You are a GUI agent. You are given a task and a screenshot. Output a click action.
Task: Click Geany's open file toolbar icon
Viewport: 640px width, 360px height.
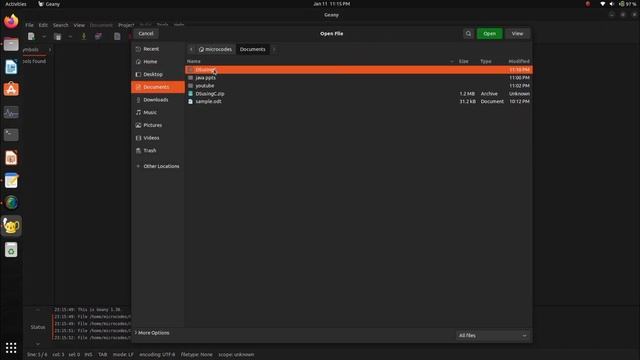click(58, 36)
